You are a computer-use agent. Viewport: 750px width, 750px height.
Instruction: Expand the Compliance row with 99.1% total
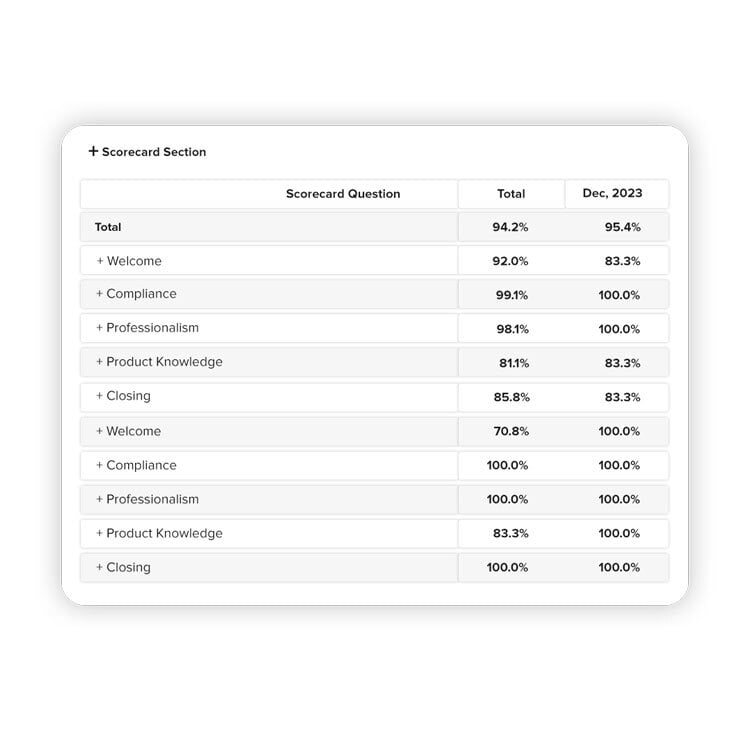click(x=100, y=294)
